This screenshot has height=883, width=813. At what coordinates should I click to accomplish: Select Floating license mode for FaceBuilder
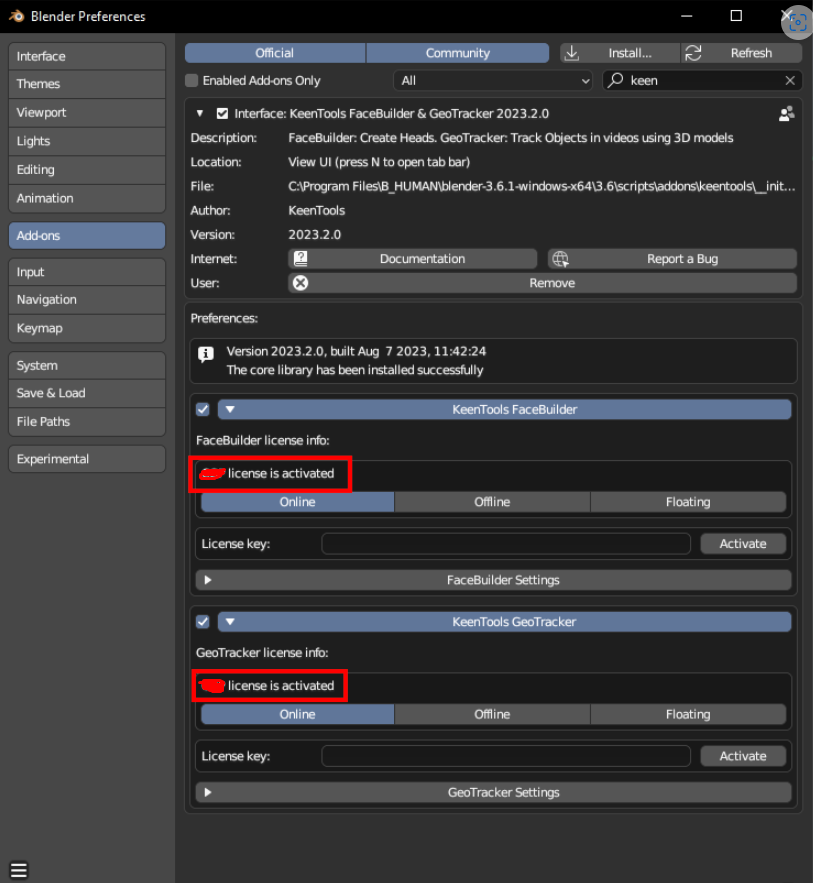[688, 502]
